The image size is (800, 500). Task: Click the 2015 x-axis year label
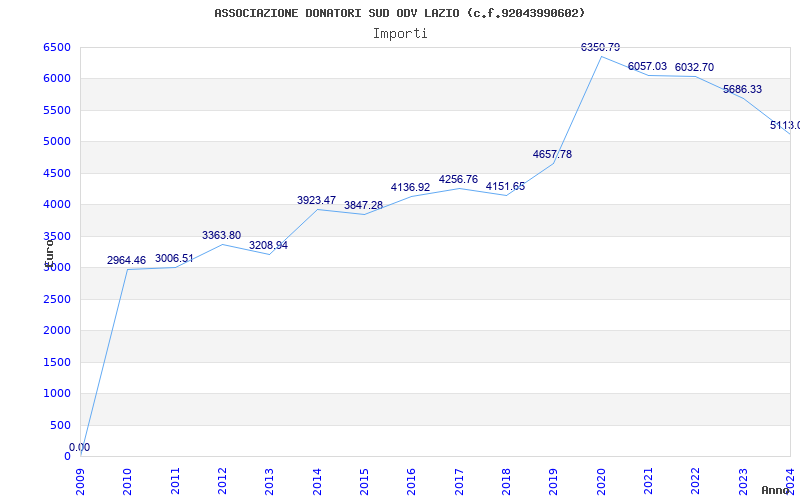coord(364,482)
